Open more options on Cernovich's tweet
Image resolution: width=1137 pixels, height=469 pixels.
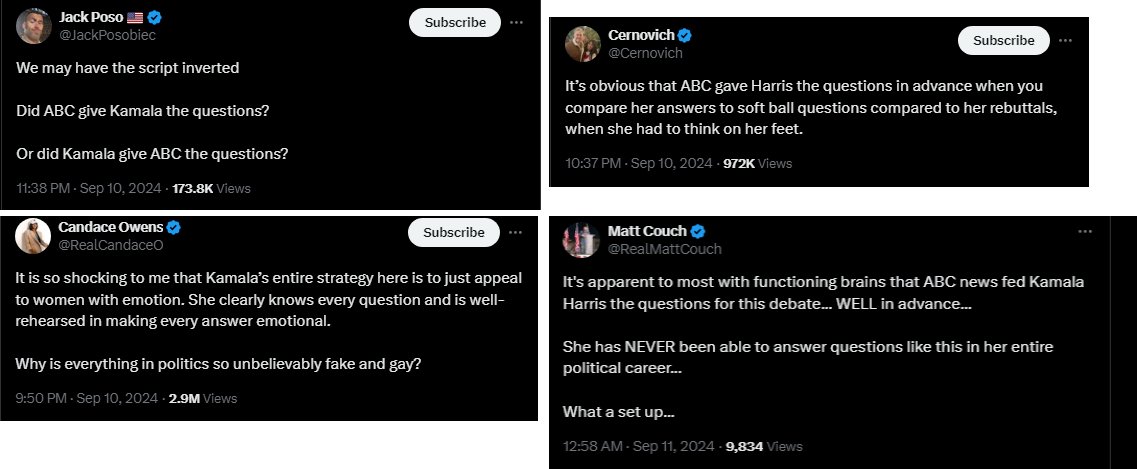click(x=1065, y=40)
